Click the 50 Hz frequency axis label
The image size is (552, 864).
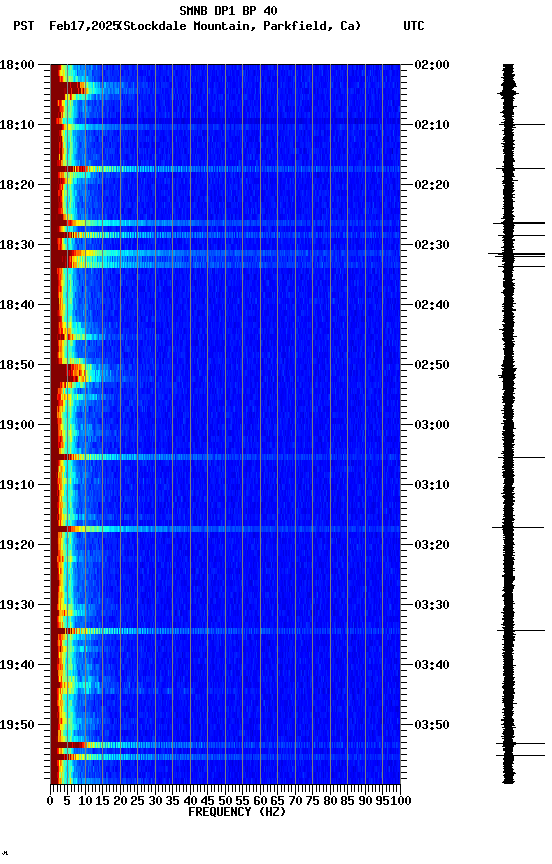click(225, 801)
